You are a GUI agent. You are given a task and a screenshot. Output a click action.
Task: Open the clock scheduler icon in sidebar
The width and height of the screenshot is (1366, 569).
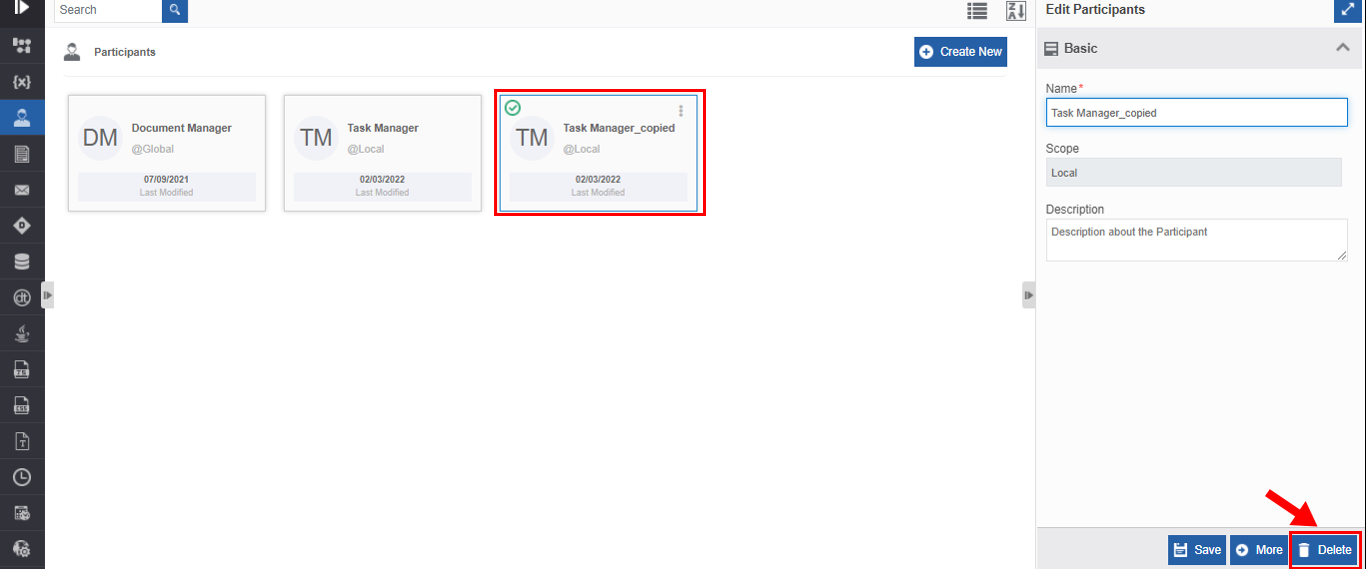(x=21, y=478)
